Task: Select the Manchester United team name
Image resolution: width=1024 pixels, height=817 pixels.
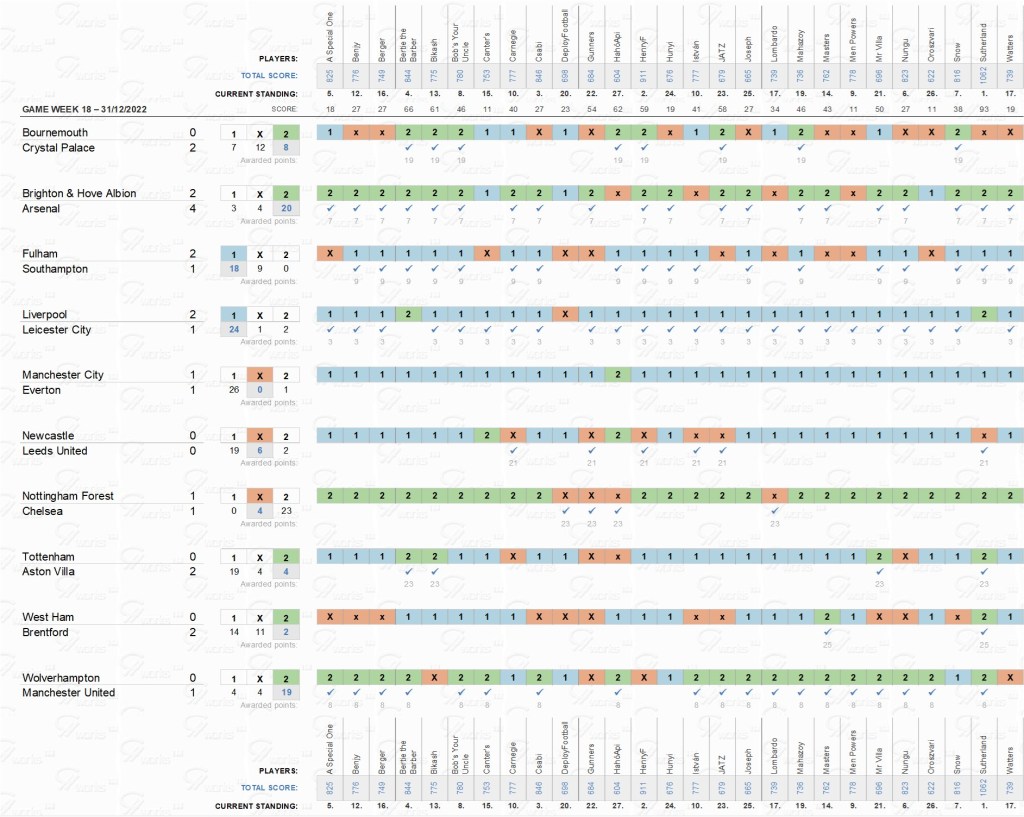Action: click(x=68, y=692)
